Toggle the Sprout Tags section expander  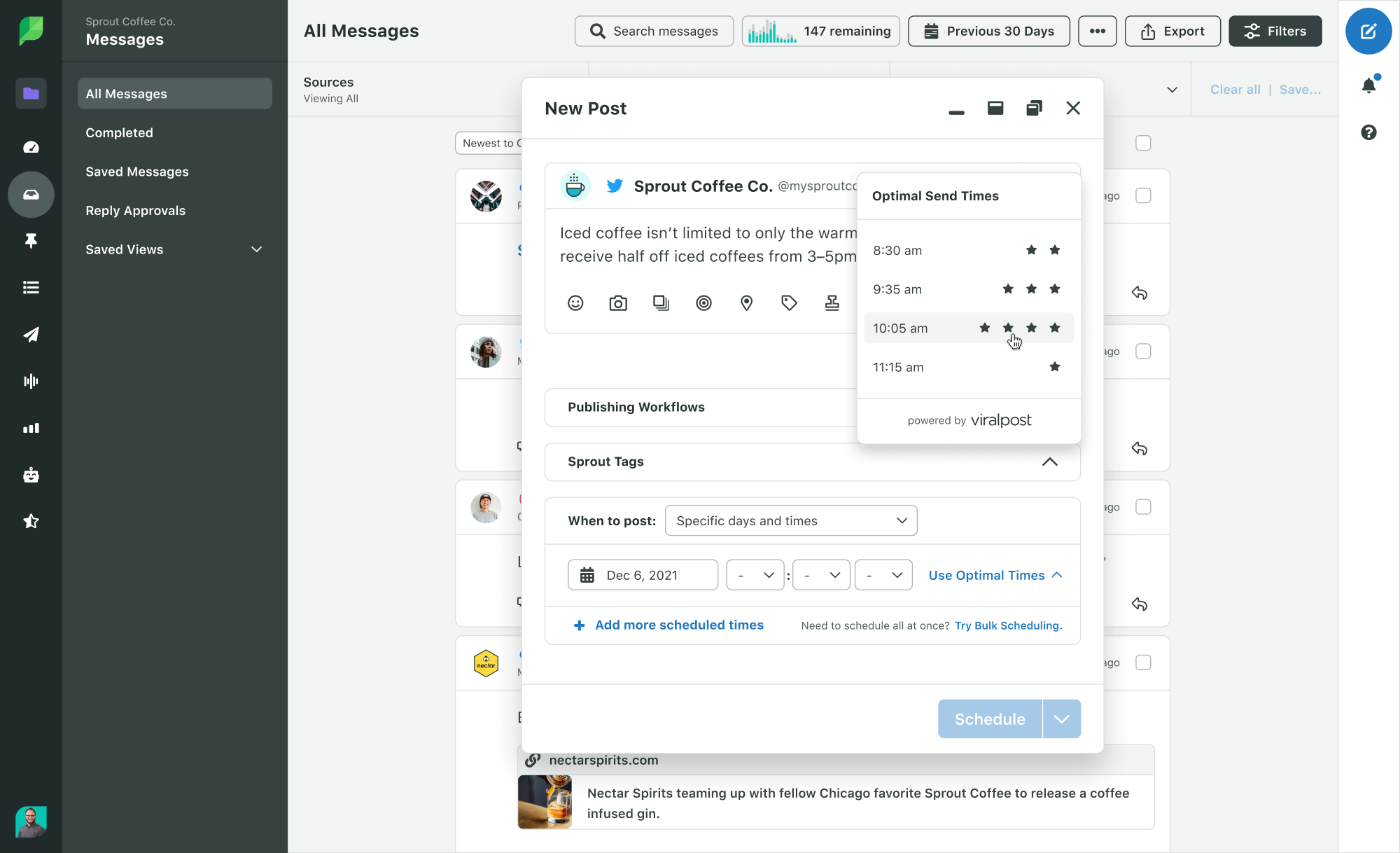[1050, 461]
